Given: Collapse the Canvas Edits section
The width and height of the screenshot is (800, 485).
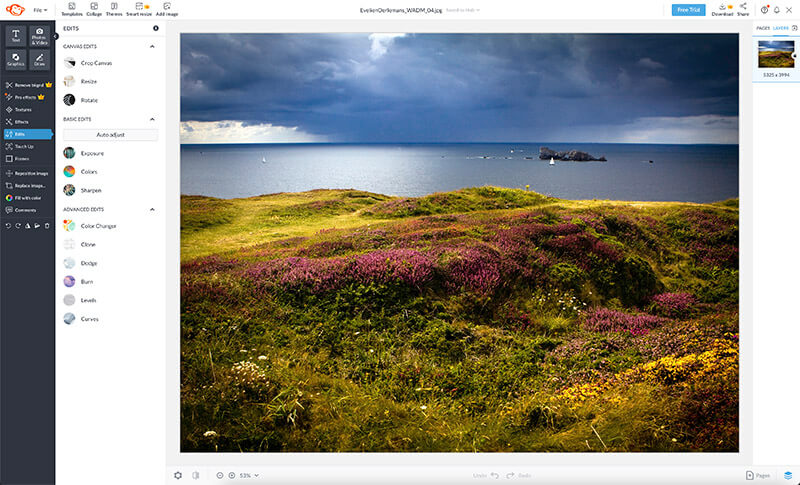Looking at the screenshot, I should click(x=153, y=46).
